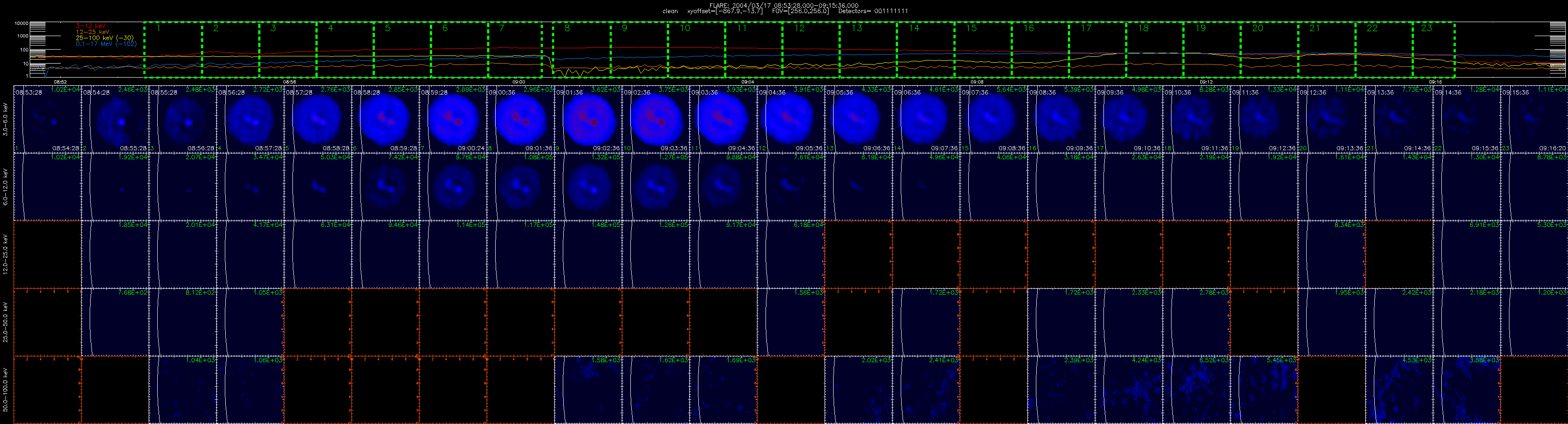Select time interval 1 on the lightcurve
The height and width of the screenshot is (424, 1568).
(173, 50)
